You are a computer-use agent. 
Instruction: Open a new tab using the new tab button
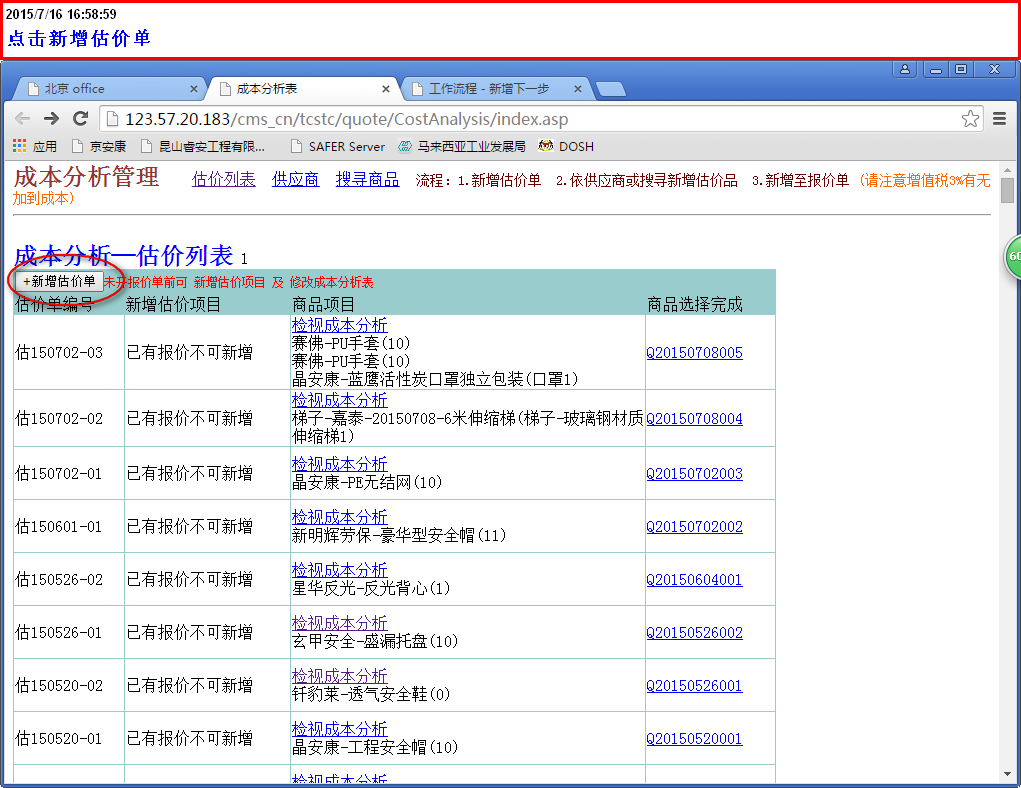tap(610, 89)
